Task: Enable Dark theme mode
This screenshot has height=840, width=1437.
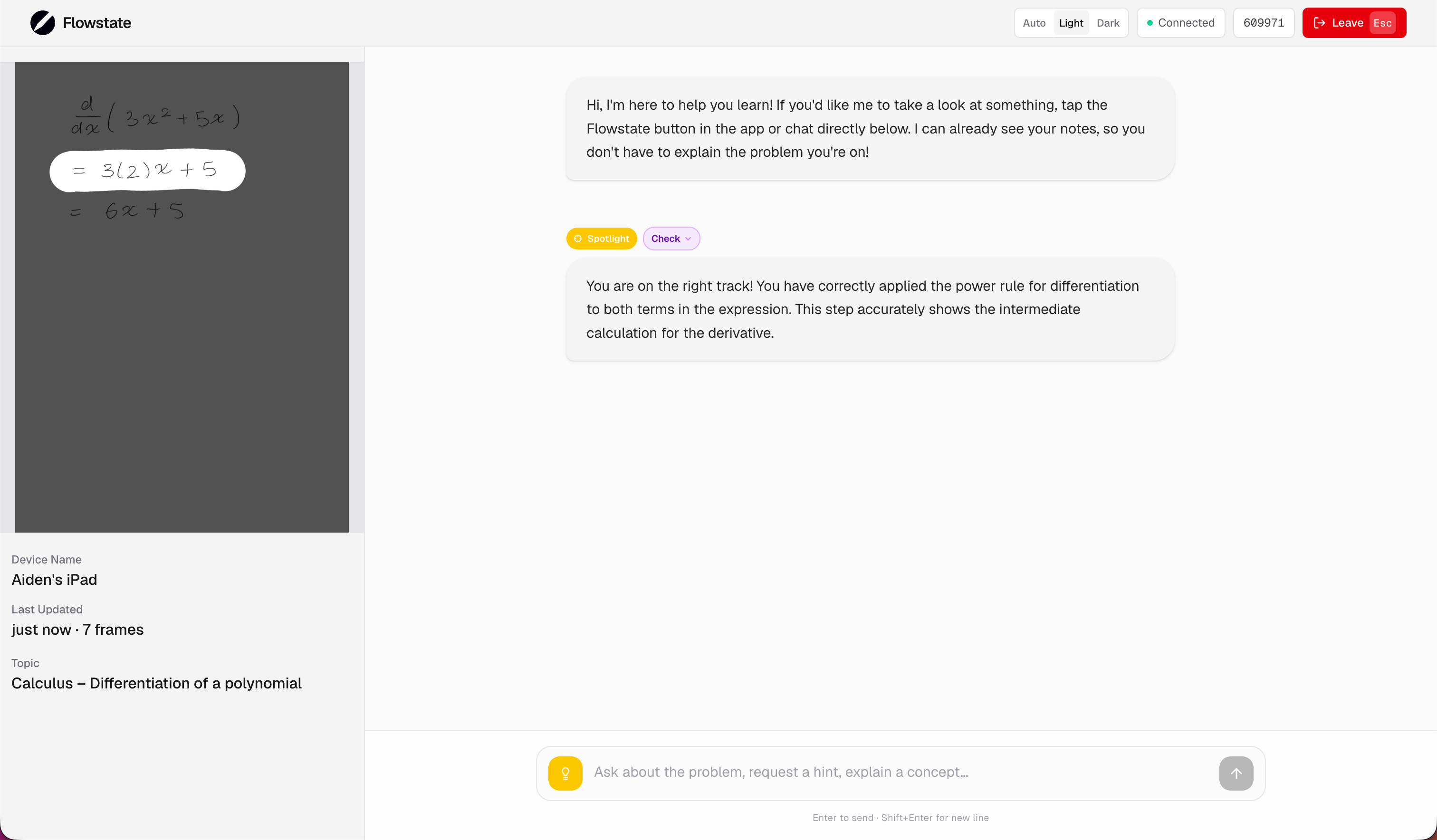Action: point(1107,23)
